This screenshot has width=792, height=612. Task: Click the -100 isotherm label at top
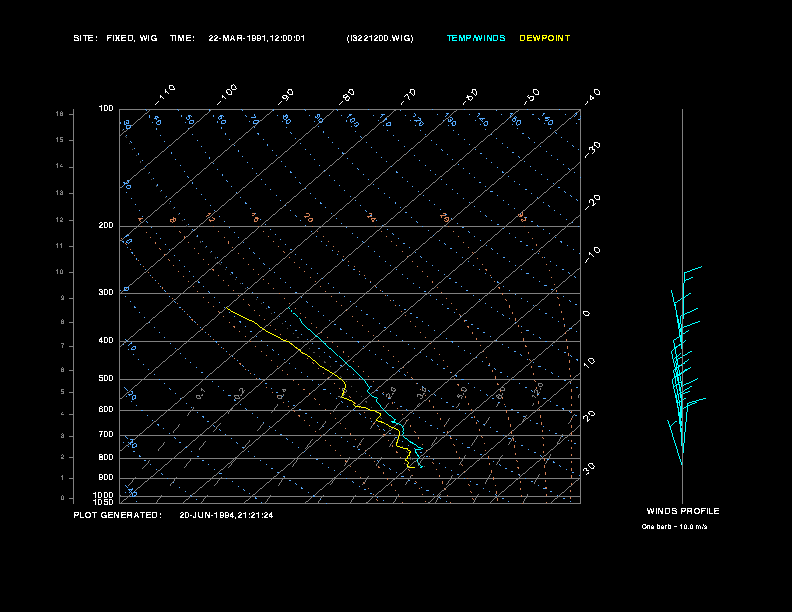[227, 95]
